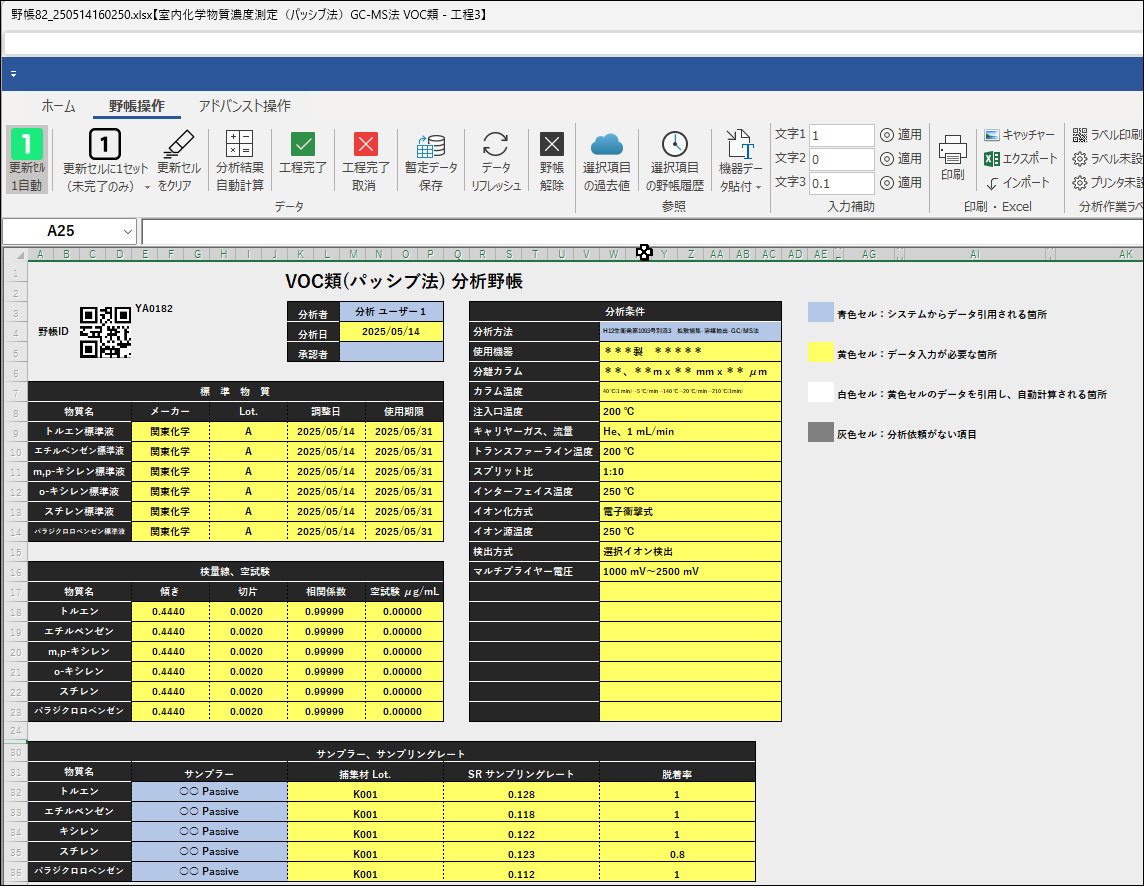Image resolution: width=1144 pixels, height=886 pixels.
Task: Click the quick access toolbar customize arrow
Action: click(x=13, y=74)
